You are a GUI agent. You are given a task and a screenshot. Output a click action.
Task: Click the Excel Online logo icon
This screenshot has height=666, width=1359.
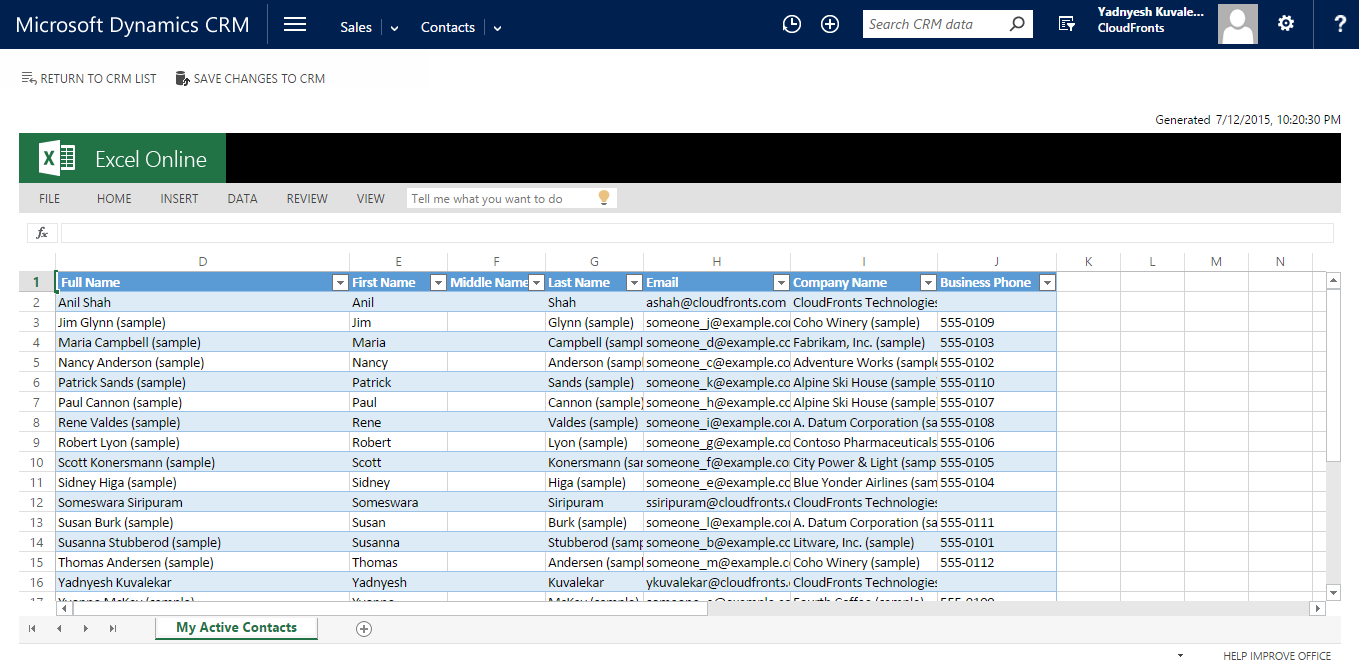point(57,158)
